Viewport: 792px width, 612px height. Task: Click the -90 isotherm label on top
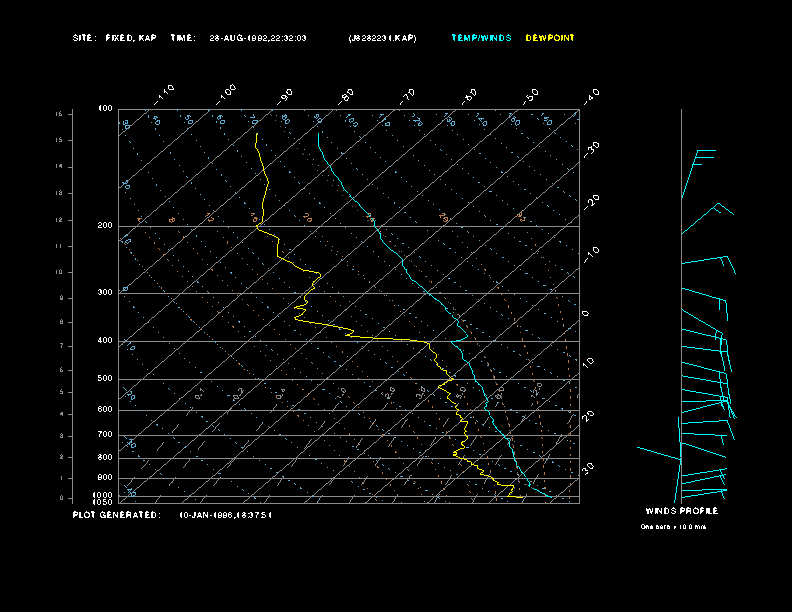coord(284,96)
